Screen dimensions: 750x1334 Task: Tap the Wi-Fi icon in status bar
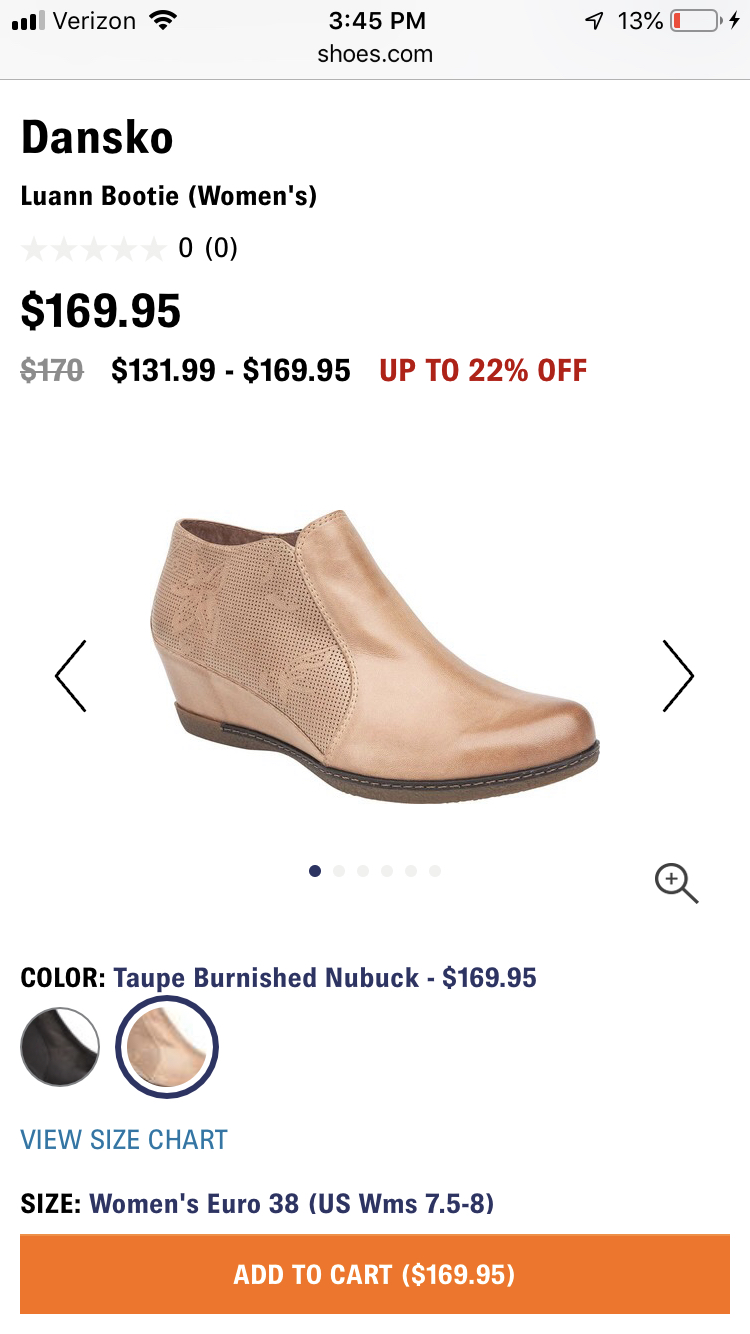tap(161, 20)
